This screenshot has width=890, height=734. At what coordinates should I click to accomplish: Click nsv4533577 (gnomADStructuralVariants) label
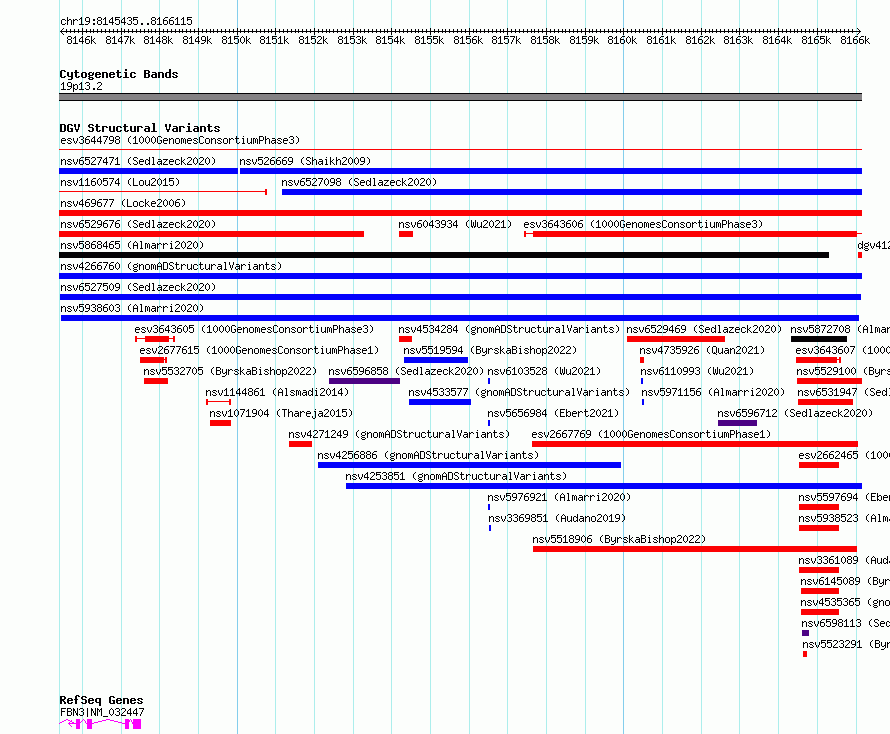(519, 392)
